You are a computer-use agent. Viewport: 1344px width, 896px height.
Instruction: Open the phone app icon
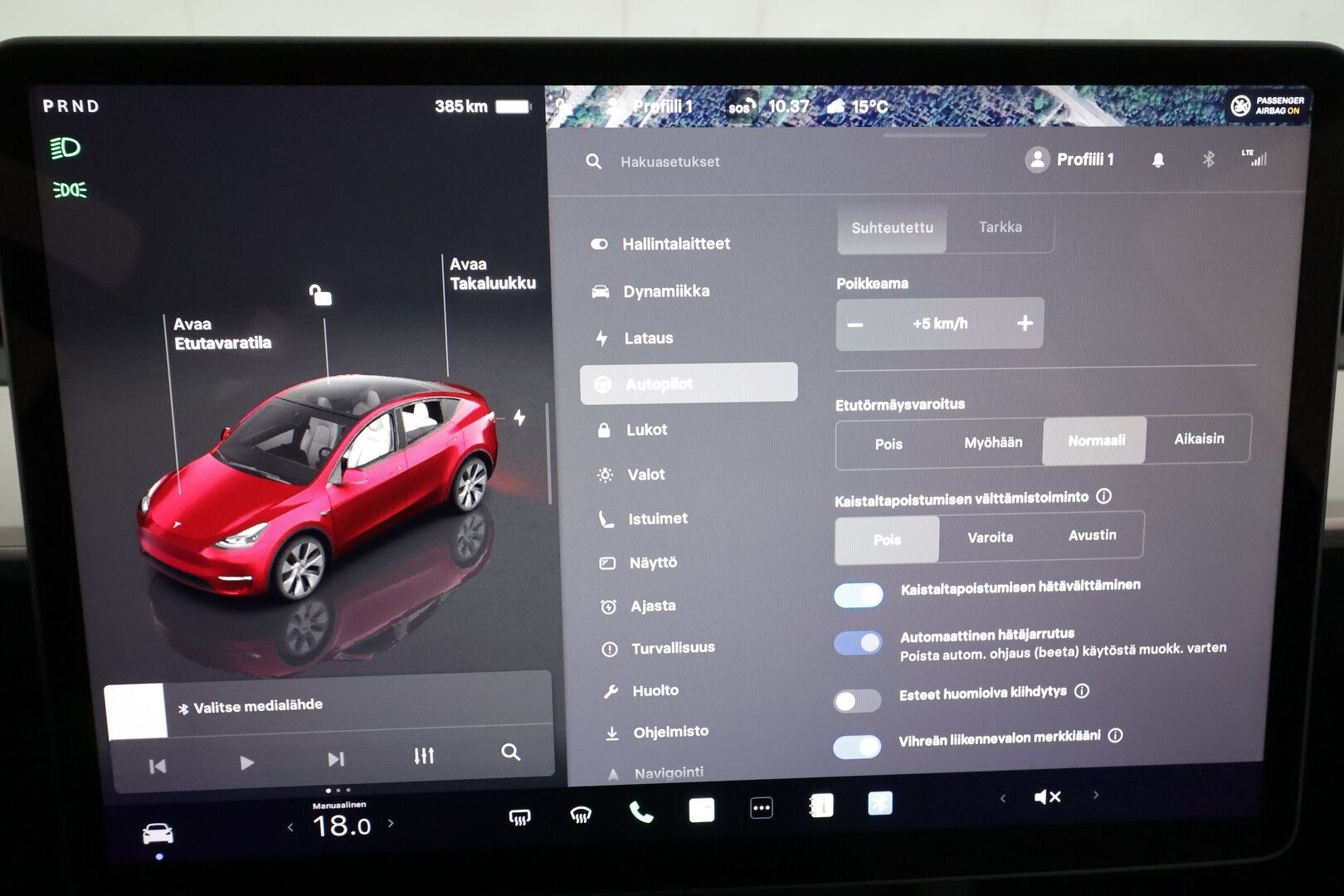[x=640, y=812]
